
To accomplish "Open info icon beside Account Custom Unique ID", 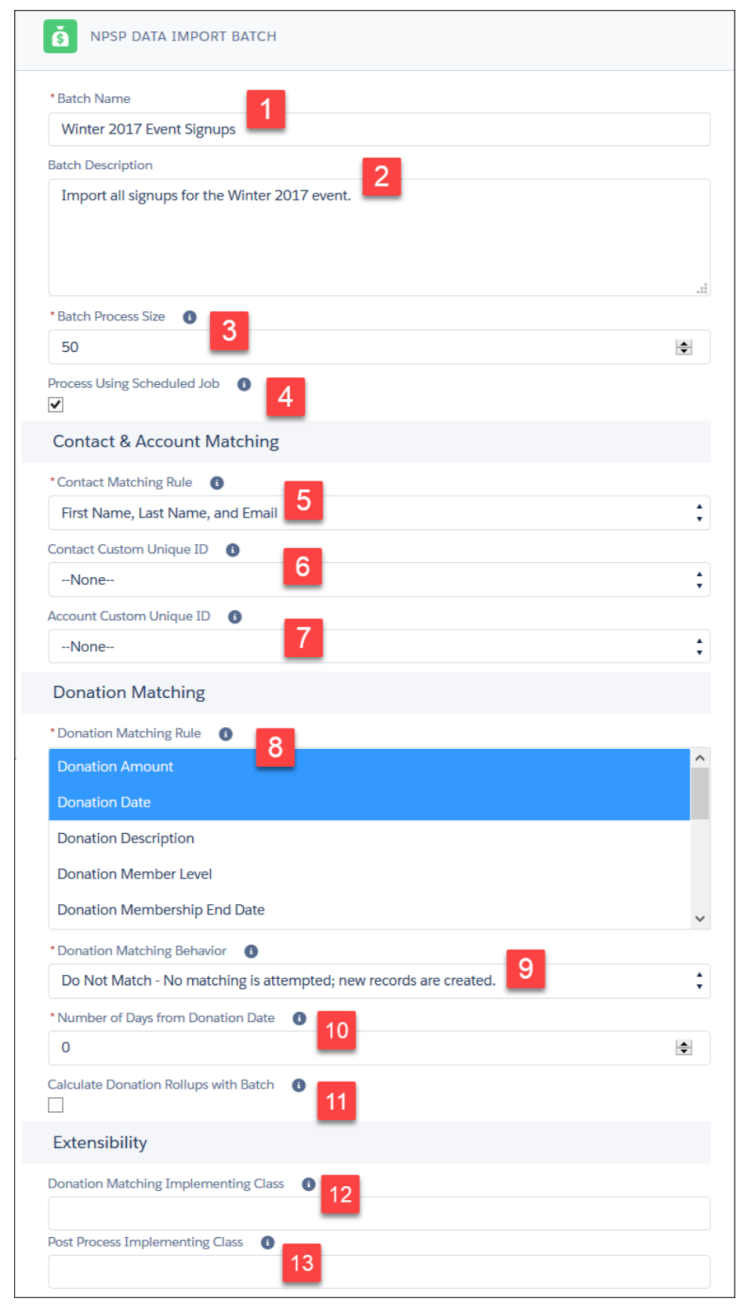I will tap(235, 617).
